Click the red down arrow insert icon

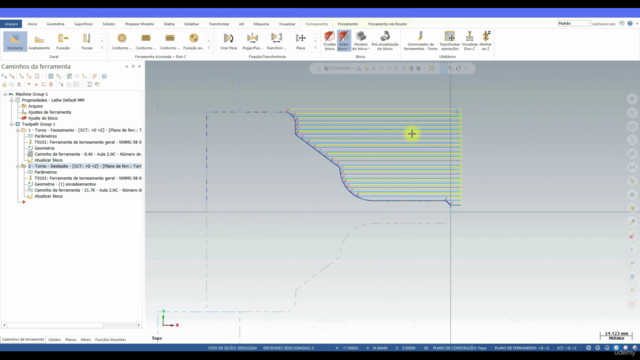click(x=29, y=84)
